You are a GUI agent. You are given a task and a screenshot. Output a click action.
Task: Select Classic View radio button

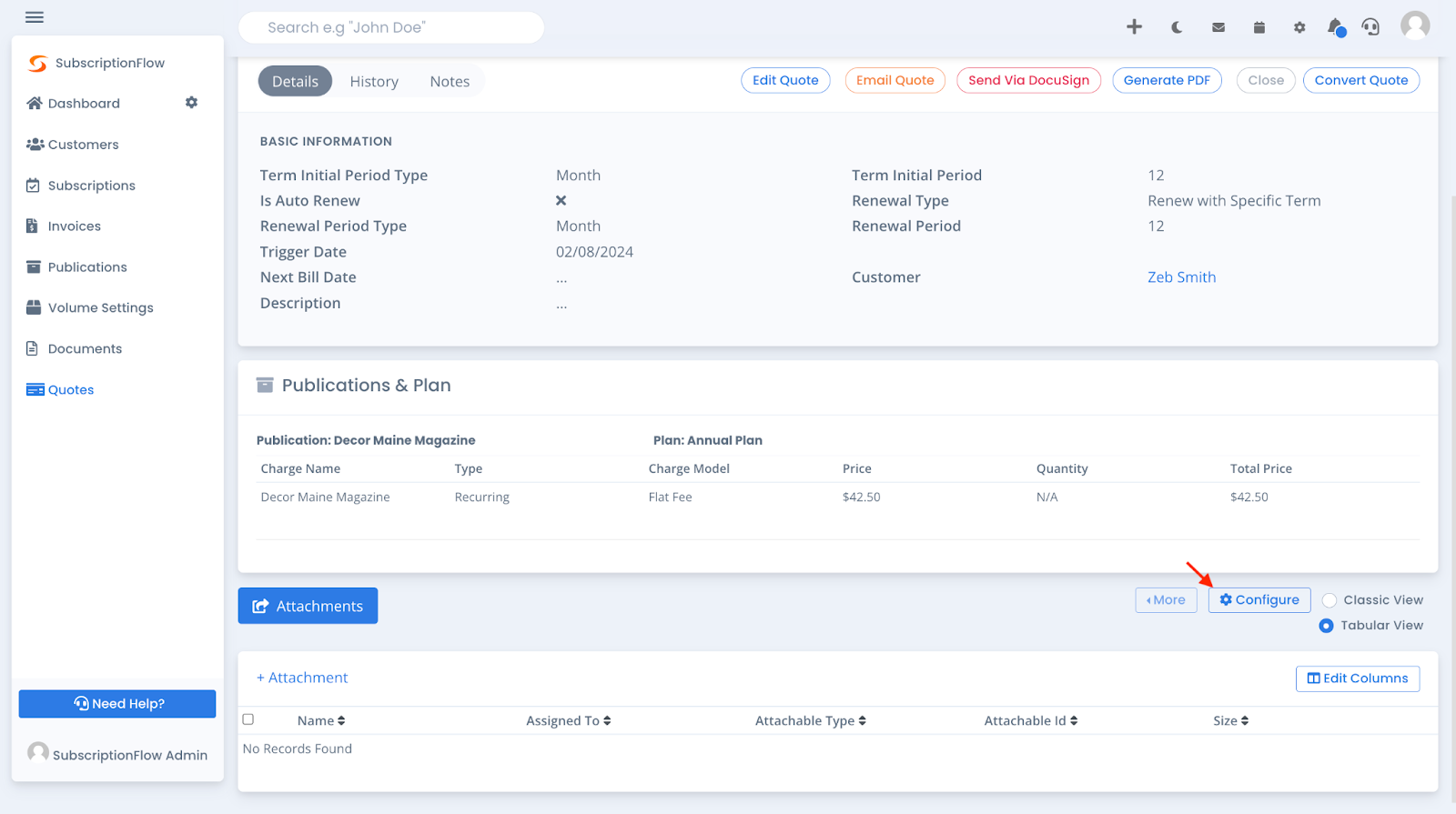click(x=1330, y=600)
